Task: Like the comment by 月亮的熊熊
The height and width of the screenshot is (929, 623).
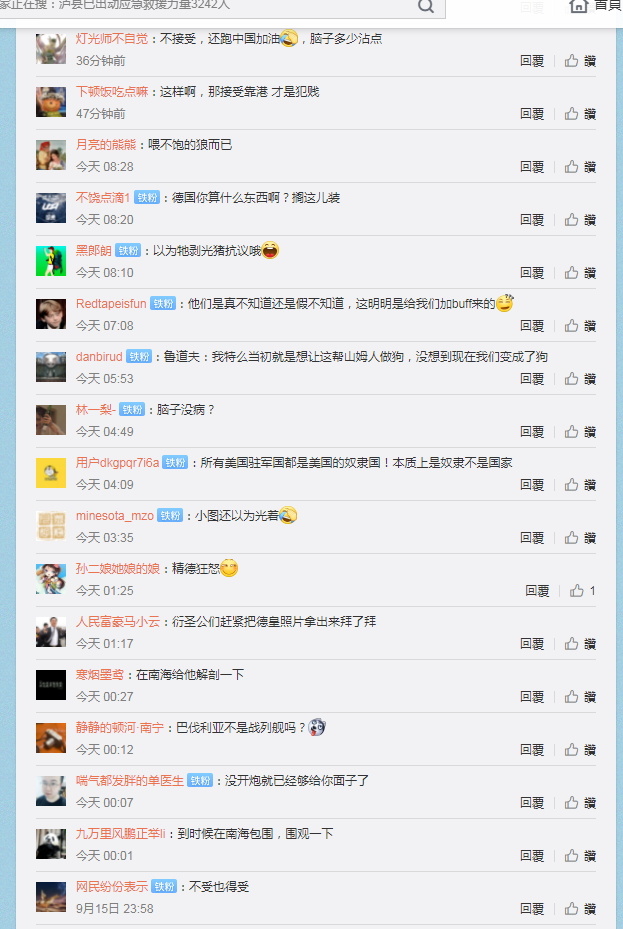Action: coord(580,167)
